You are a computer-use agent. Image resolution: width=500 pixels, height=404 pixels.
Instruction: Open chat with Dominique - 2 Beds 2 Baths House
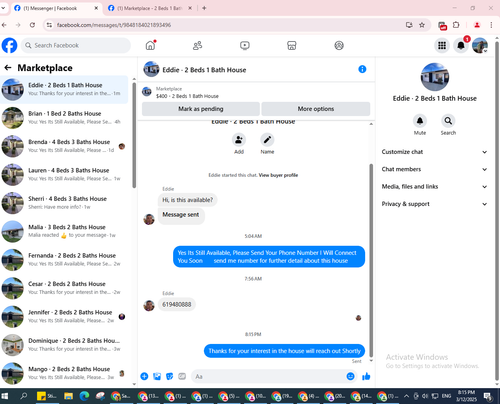pos(64,345)
